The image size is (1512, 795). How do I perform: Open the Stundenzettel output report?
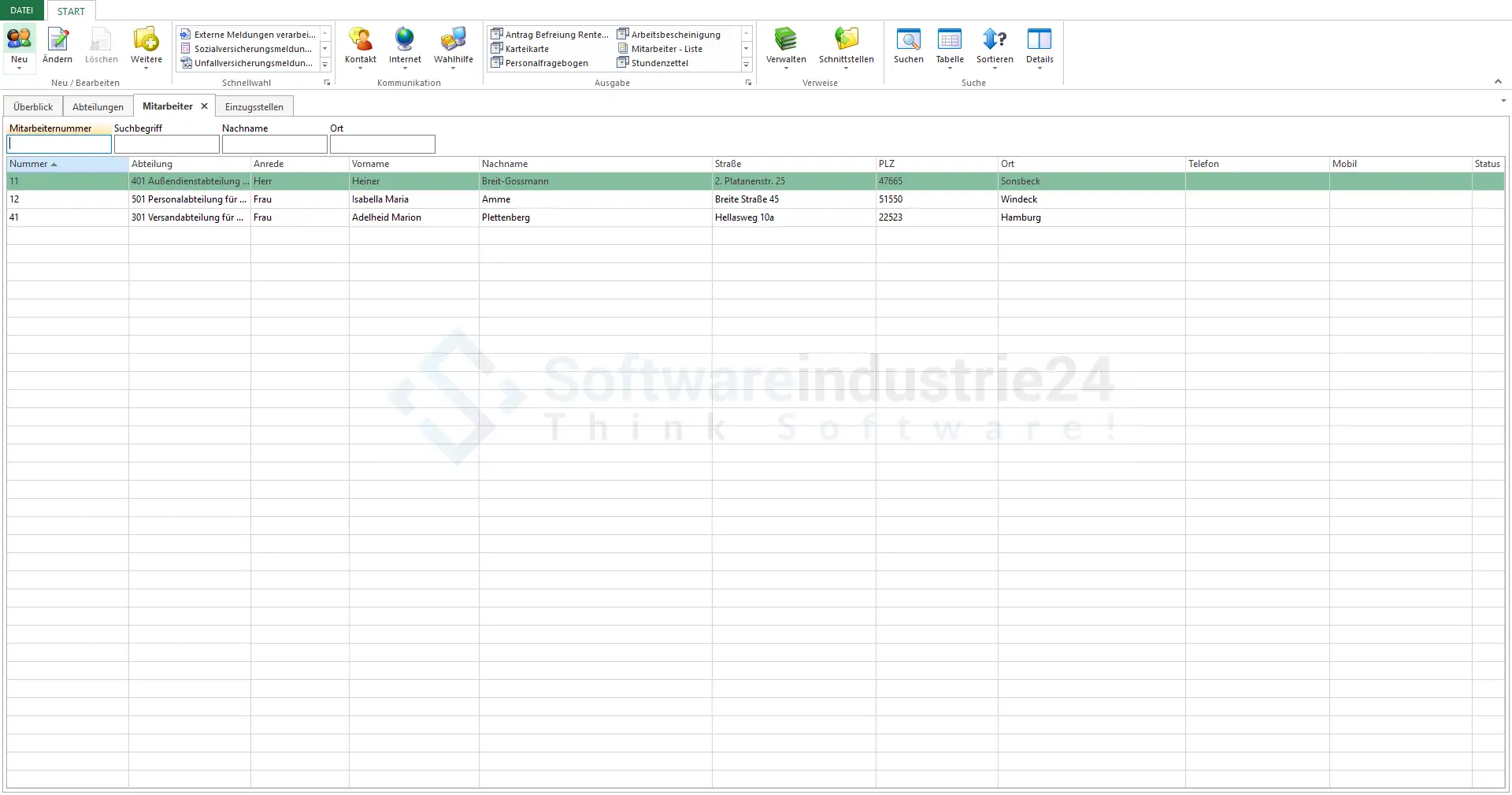659,63
